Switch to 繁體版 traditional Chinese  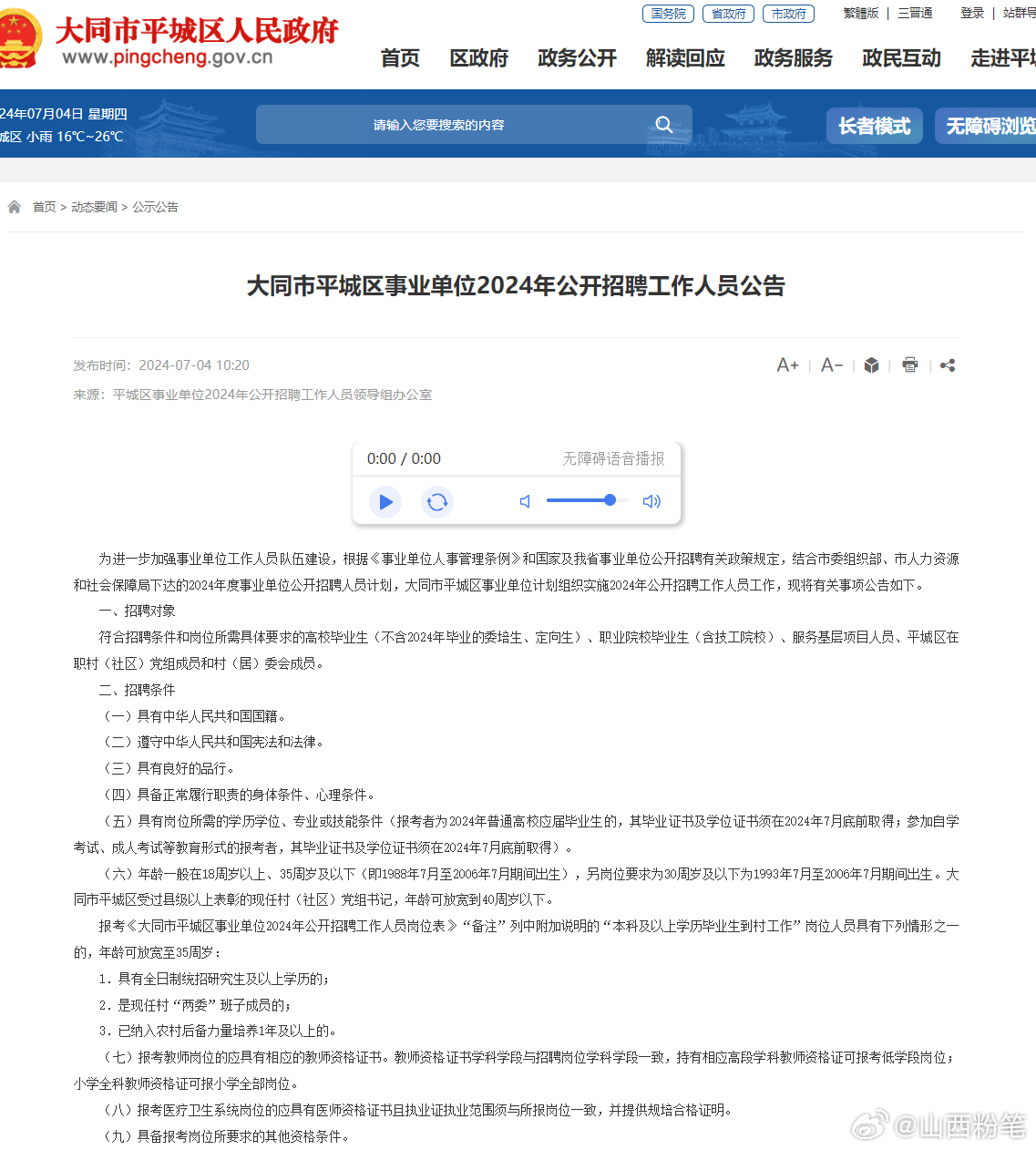[x=861, y=14]
